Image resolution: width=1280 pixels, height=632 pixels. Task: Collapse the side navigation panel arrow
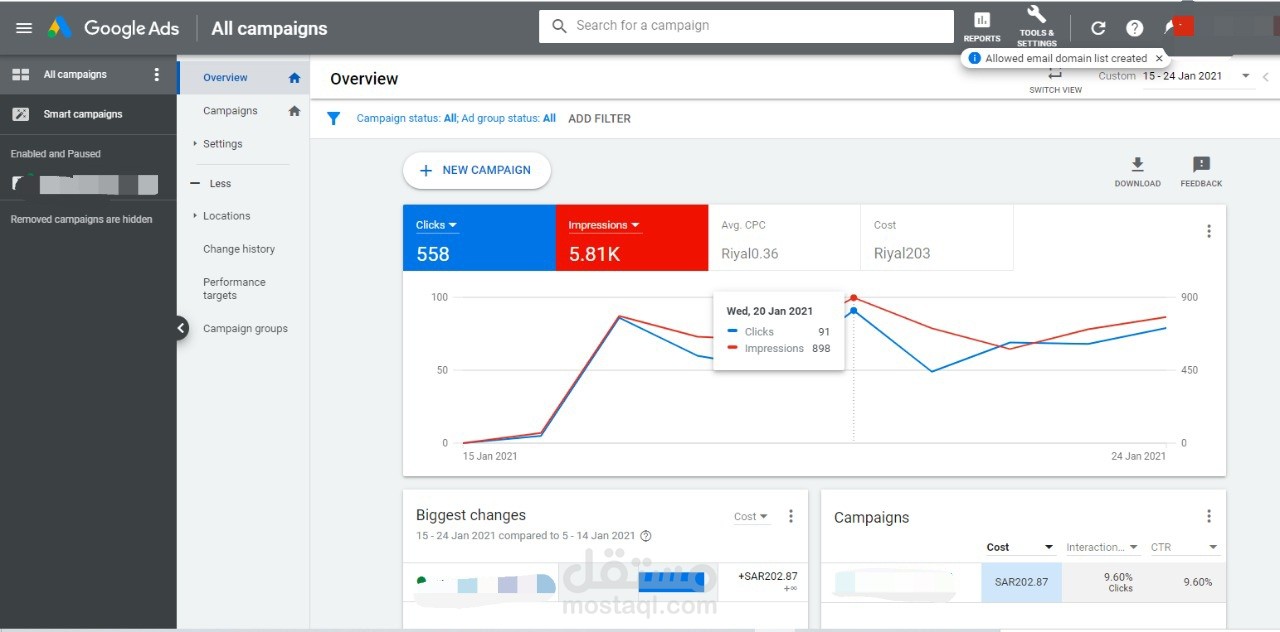point(181,327)
